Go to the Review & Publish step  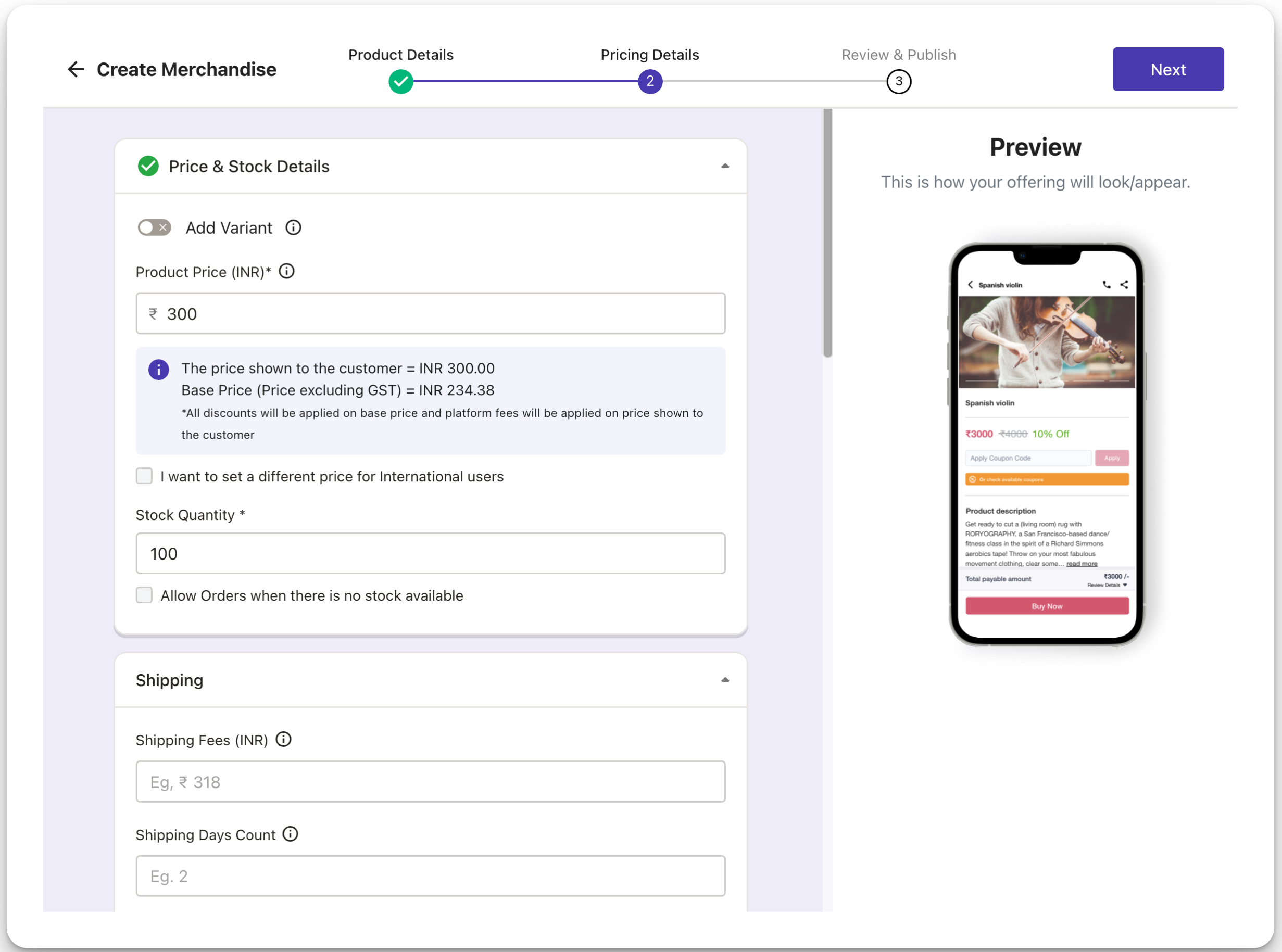[899, 55]
